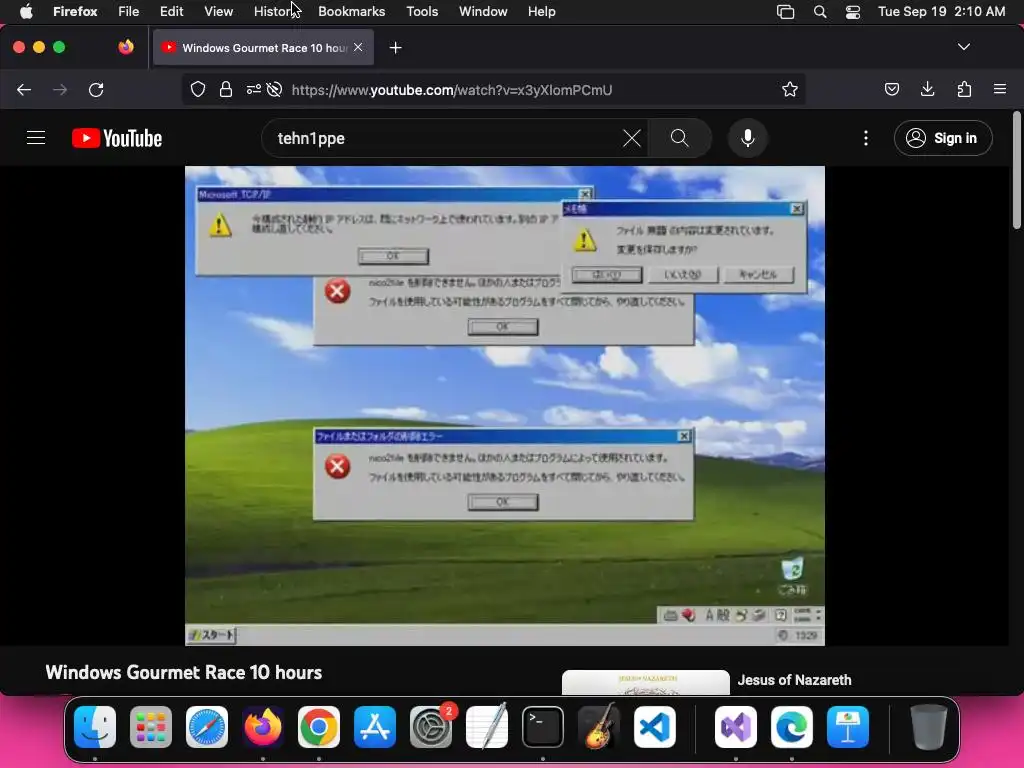Image resolution: width=1024 pixels, height=768 pixels.
Task: Open Firefox application menu
Action: tap(1000, 89)
